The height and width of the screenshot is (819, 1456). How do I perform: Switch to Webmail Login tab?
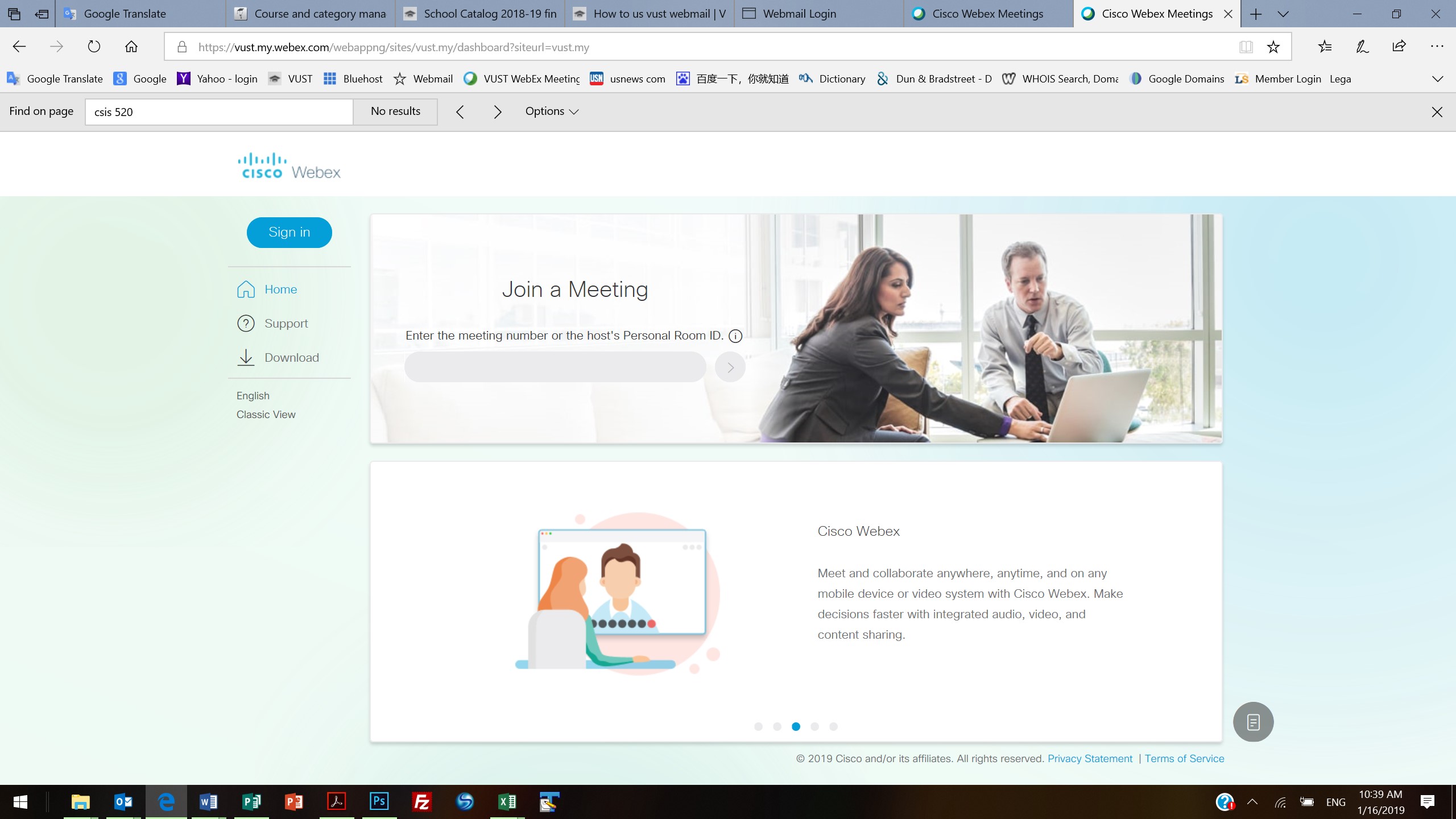pos(819,14)
